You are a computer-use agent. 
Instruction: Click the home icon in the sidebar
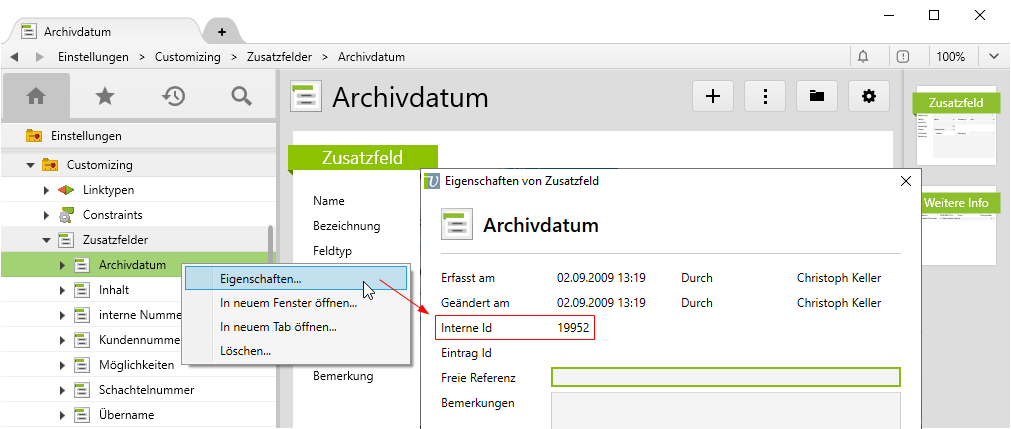(36, 96)
